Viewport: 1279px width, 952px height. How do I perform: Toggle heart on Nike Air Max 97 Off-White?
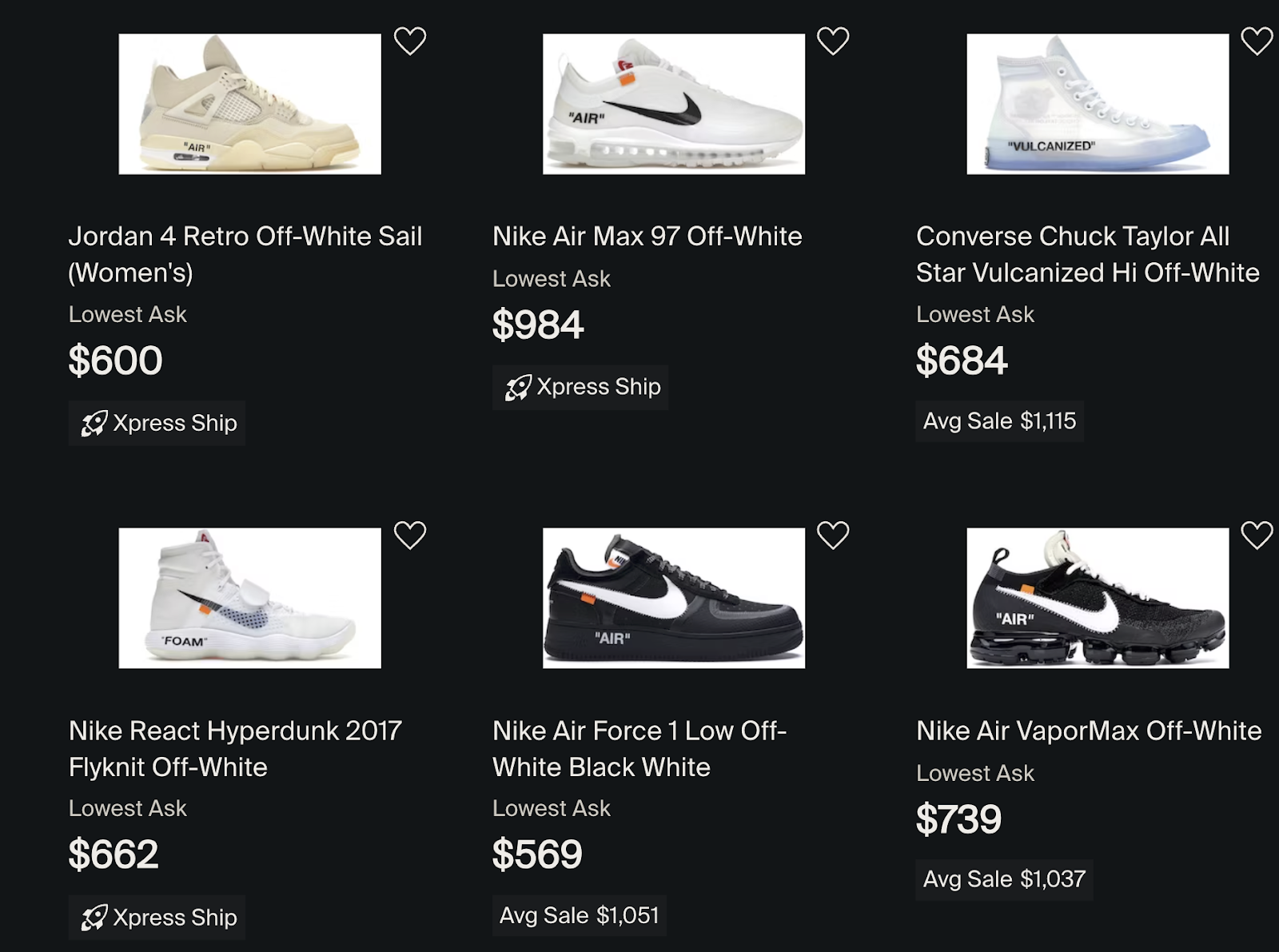point(833,41)
